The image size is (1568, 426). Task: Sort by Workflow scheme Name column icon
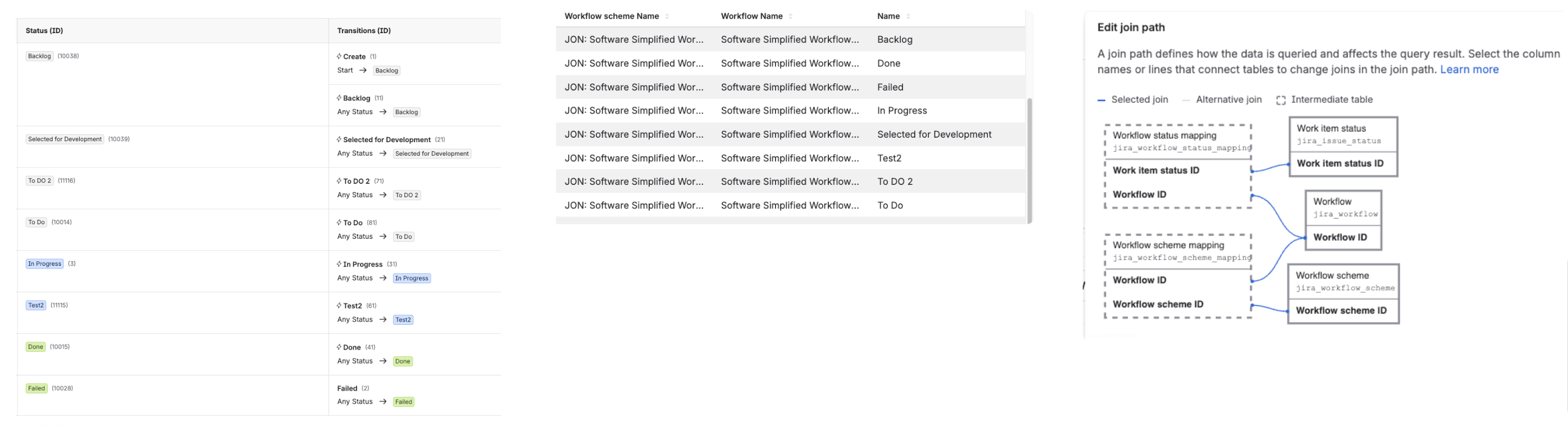[667, 16]
